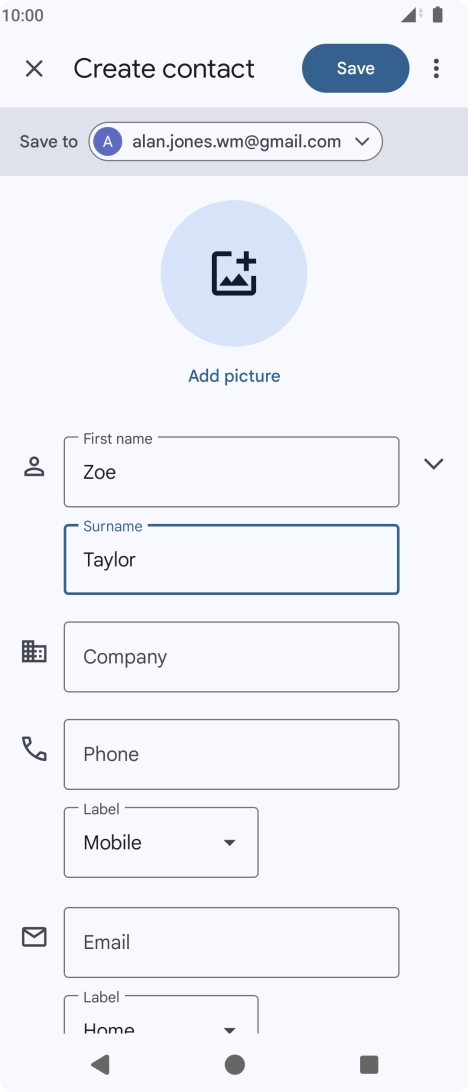Tap the add photo circle icon
This screenshot has width=468, height=1092.
[234, 273]
